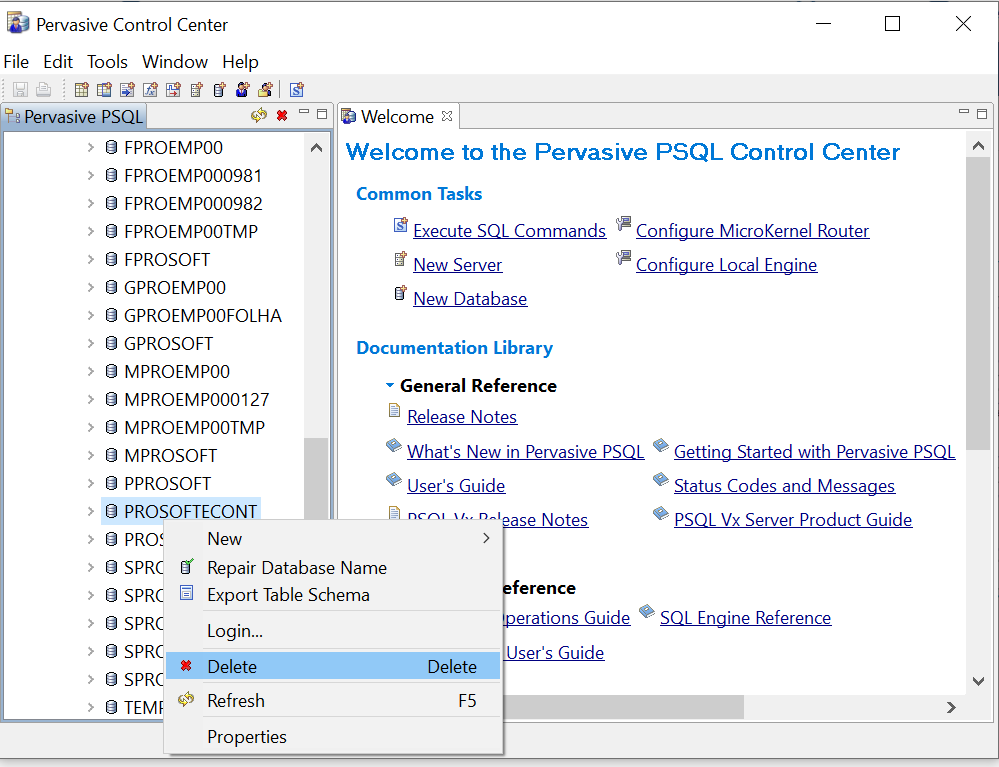Click the New Server link under Common Tasks
The height and width of the screenshot is (767, 999).
(x=457, y=265)
